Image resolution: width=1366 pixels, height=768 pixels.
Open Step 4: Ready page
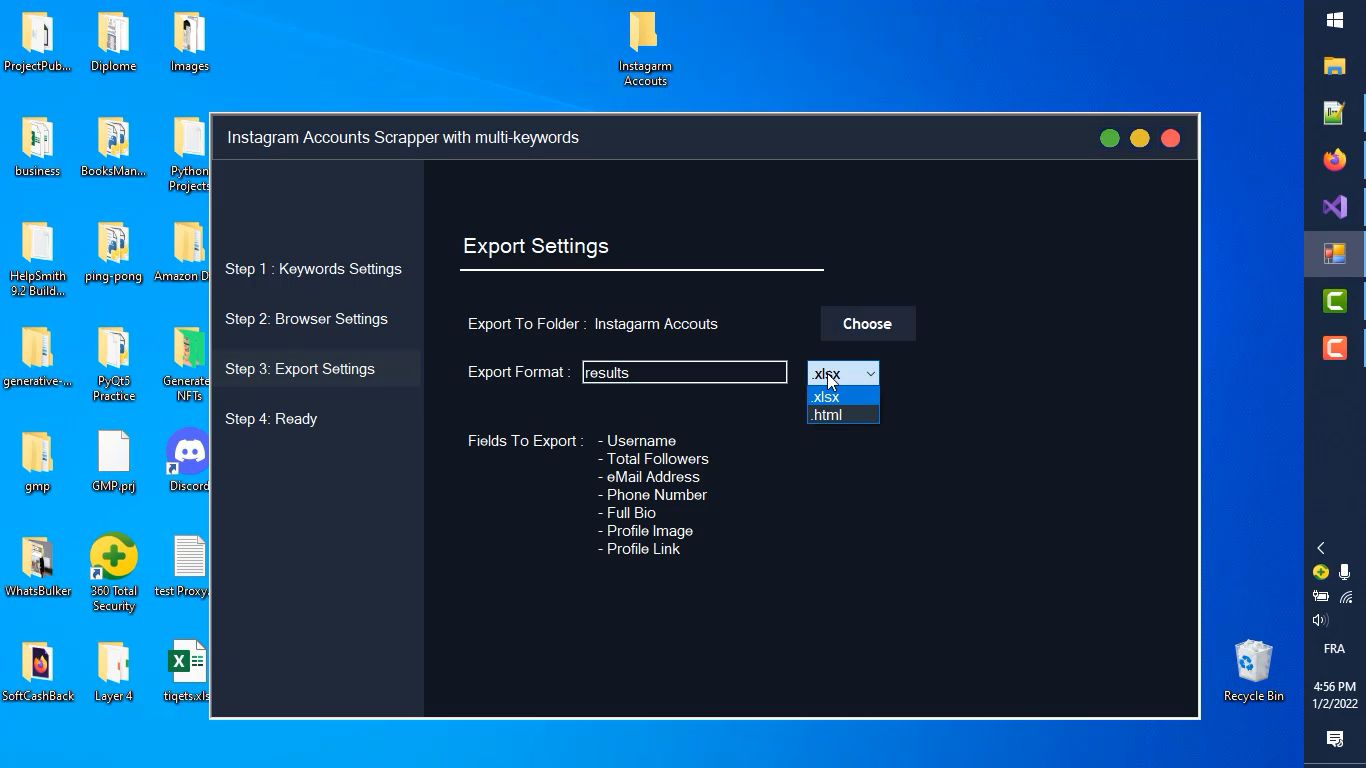point(271,419)
